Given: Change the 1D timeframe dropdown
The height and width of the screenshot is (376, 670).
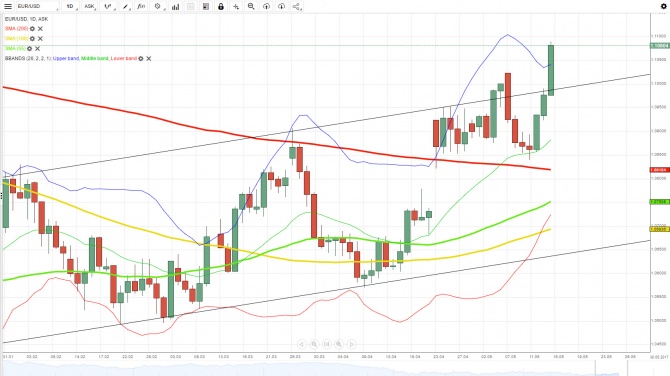Looking at the screenshot, I should pos(70,6).
